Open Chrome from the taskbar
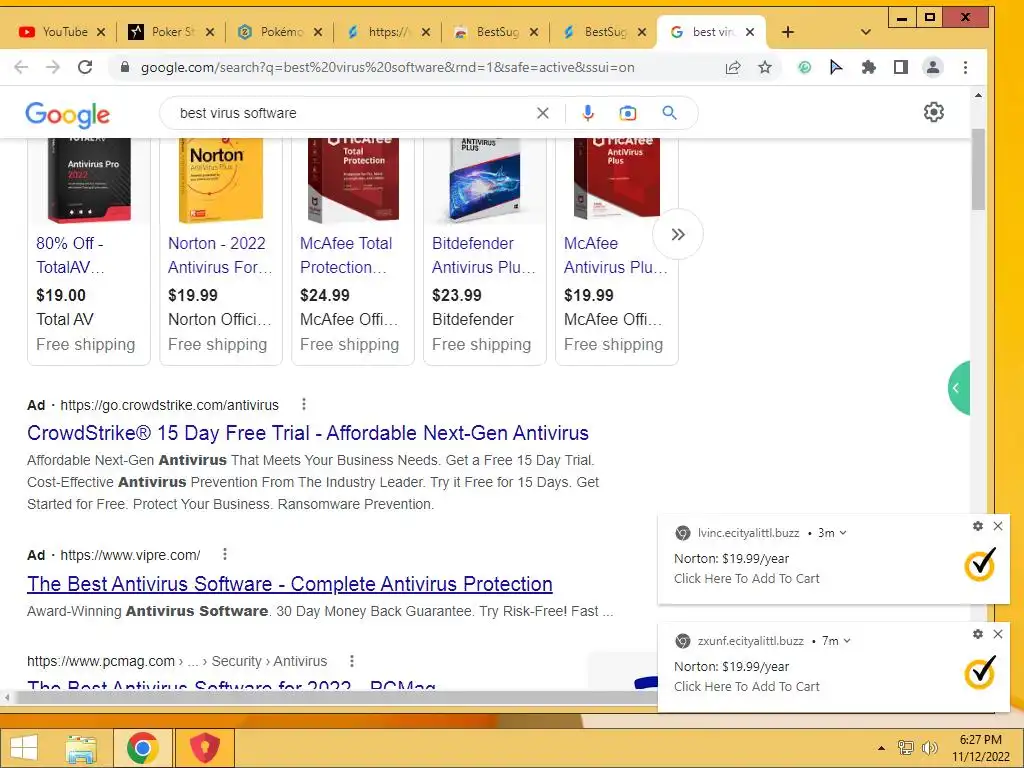Screen dimensions: 1024x768 [143, 748]
